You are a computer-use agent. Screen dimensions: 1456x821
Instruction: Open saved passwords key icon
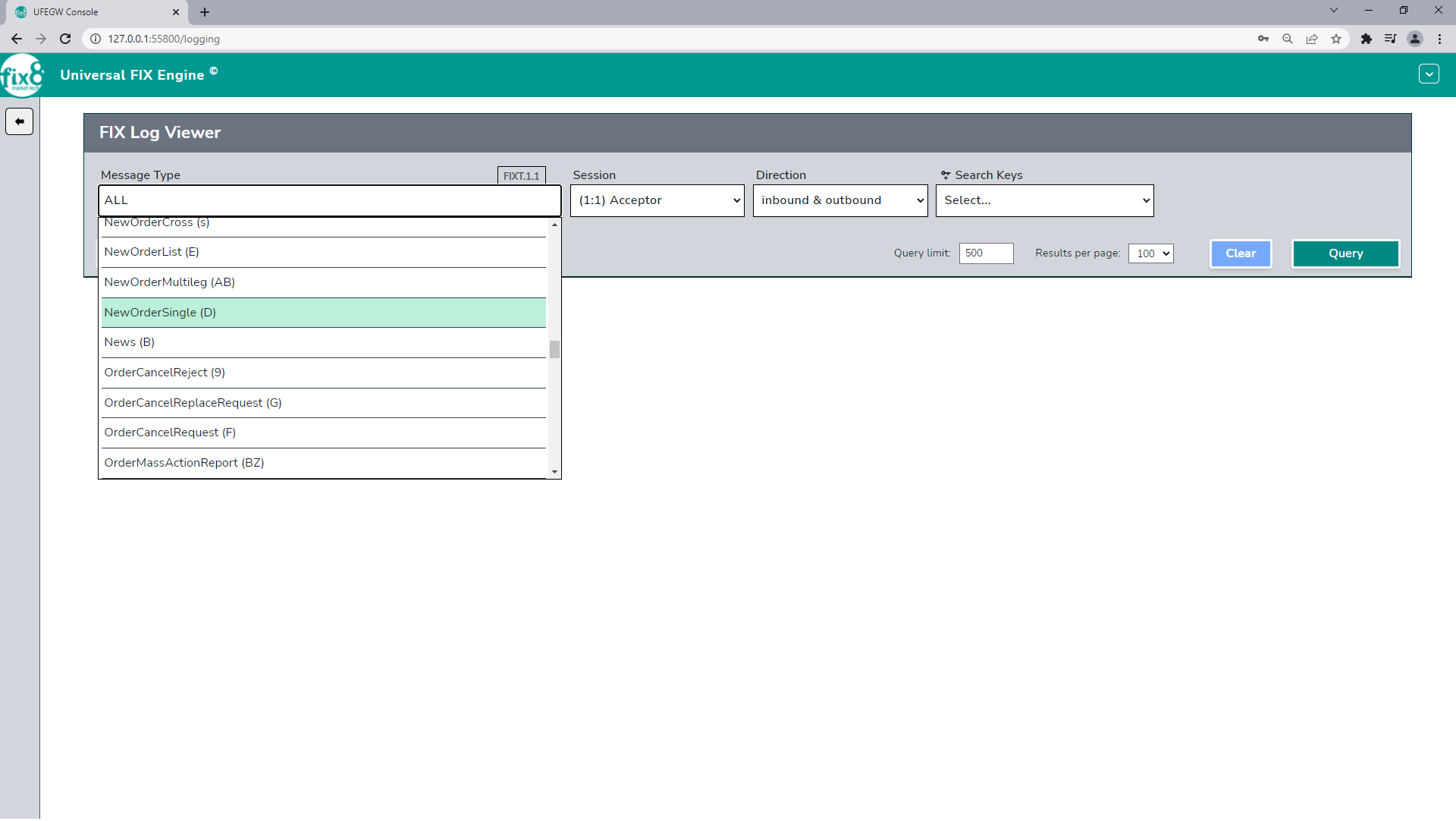click(1263, 39)
